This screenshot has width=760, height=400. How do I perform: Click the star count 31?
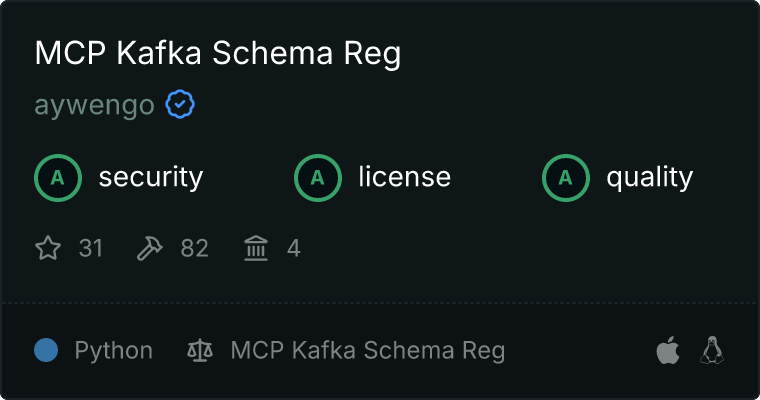(91, 248)
